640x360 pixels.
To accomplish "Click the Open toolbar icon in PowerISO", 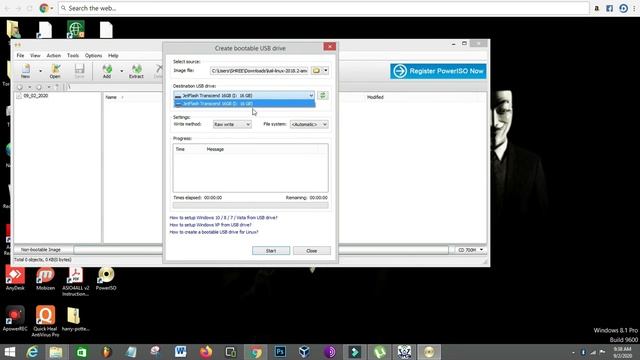I will point(55,71).
